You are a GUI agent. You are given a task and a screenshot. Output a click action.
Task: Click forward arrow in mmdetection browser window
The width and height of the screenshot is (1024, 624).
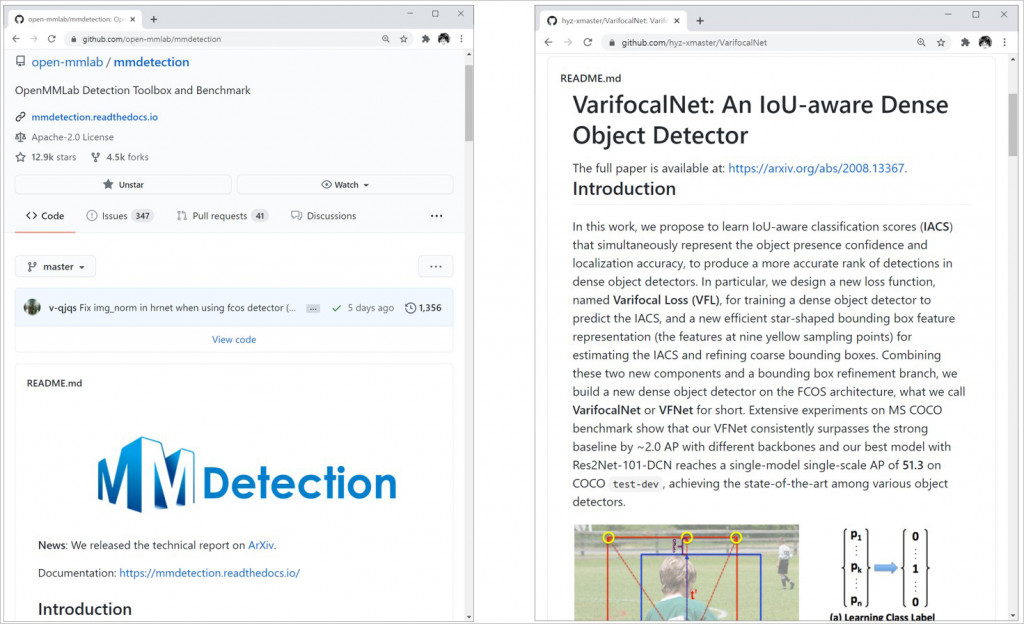(x=33, y=39)
